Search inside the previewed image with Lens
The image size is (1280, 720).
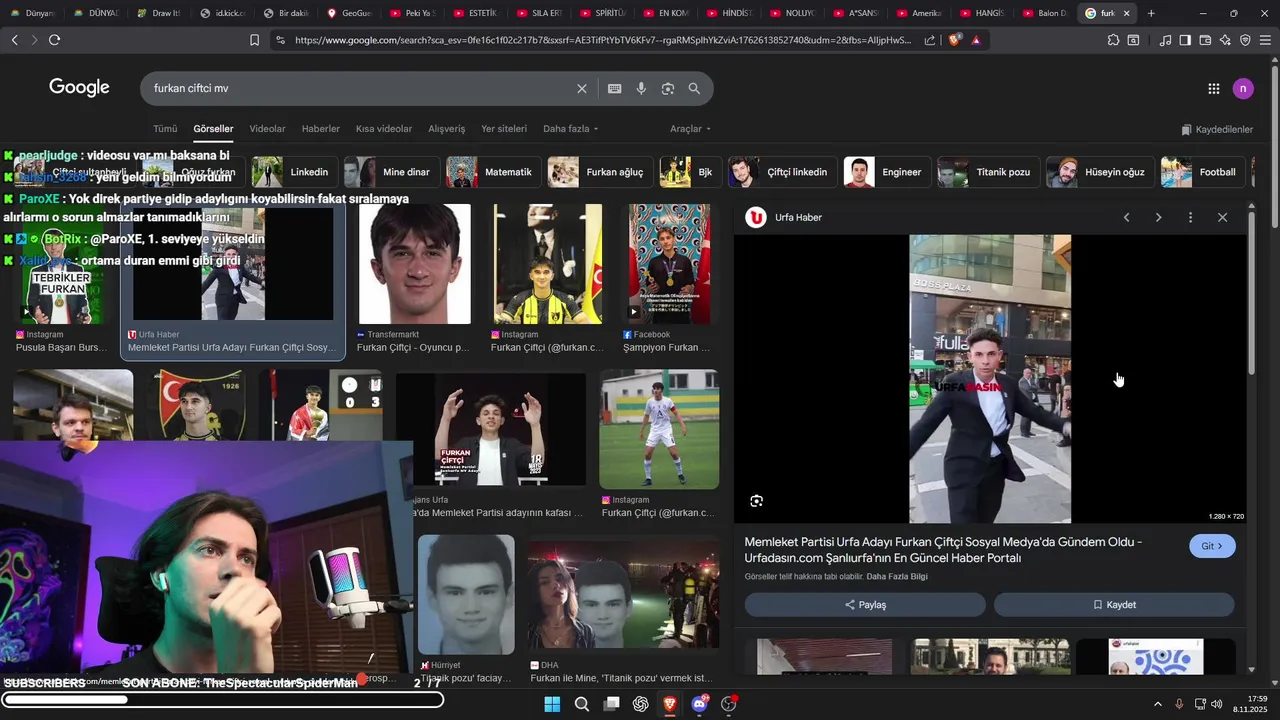pyautogui.click(x=756, y=501)
